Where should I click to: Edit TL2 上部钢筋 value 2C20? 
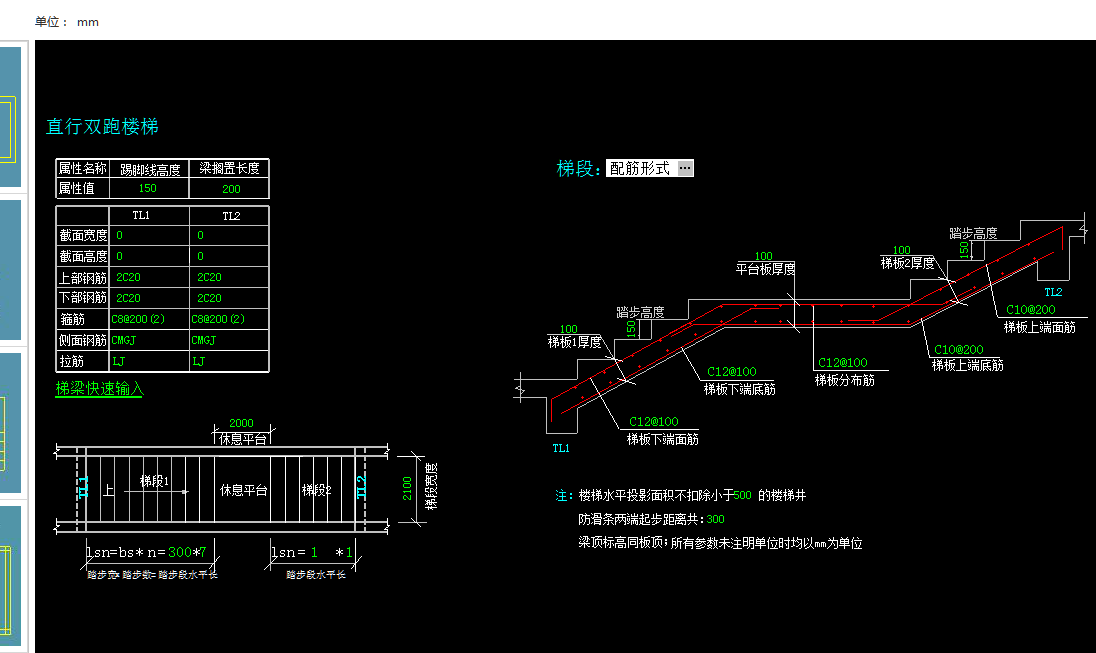tap(210, 278)
